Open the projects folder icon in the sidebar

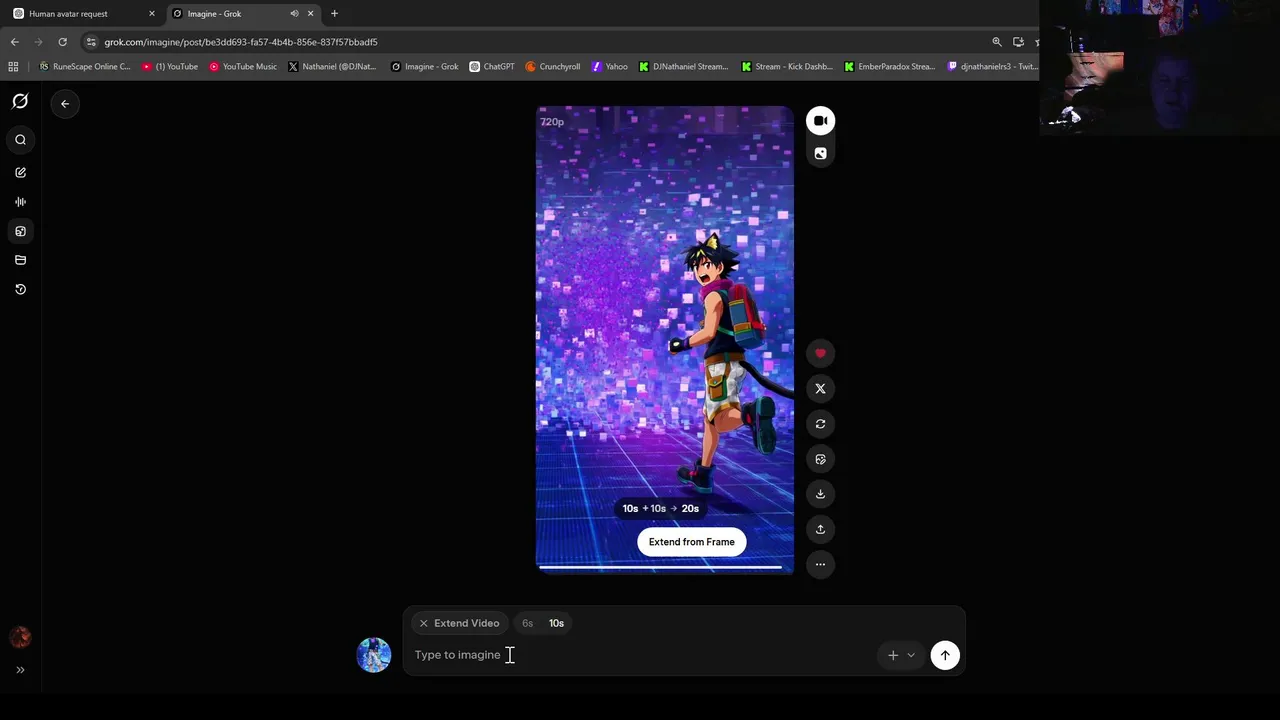[20, 260]
